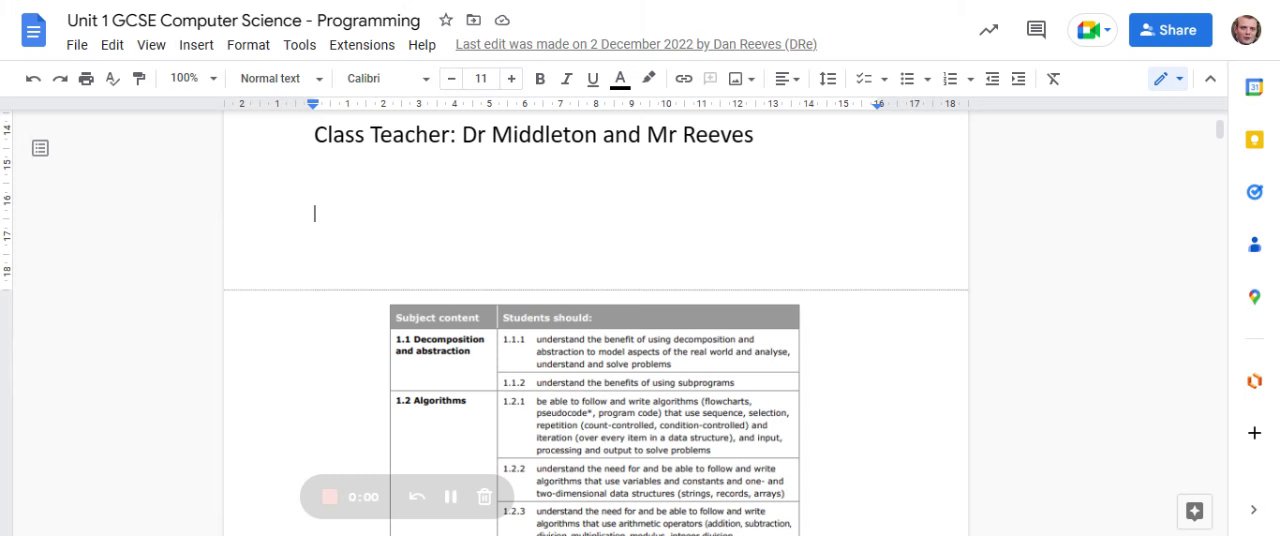The width and height of the screenshot is (1280, 536).
Task: Click the font size 11 field
Action: coord(482,78)
